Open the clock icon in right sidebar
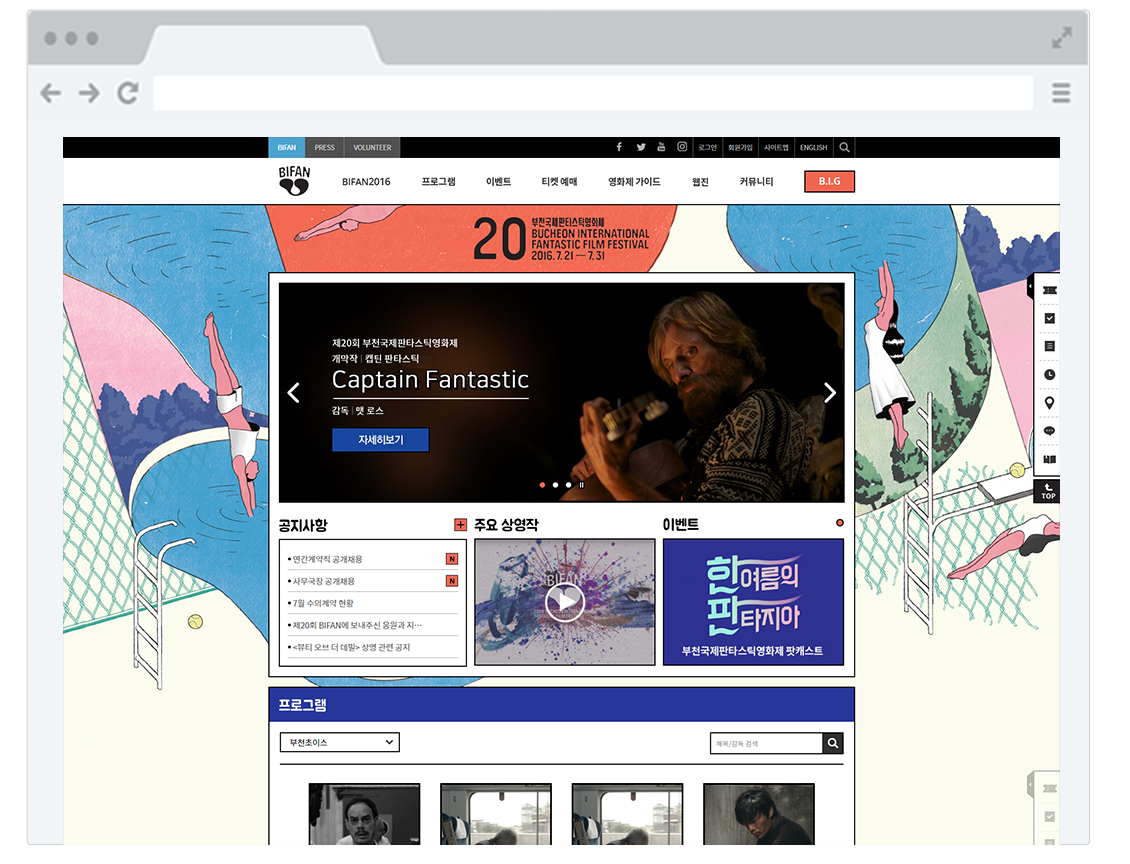This screenshot has width=1130, height=864. [x=1048, y=375]
